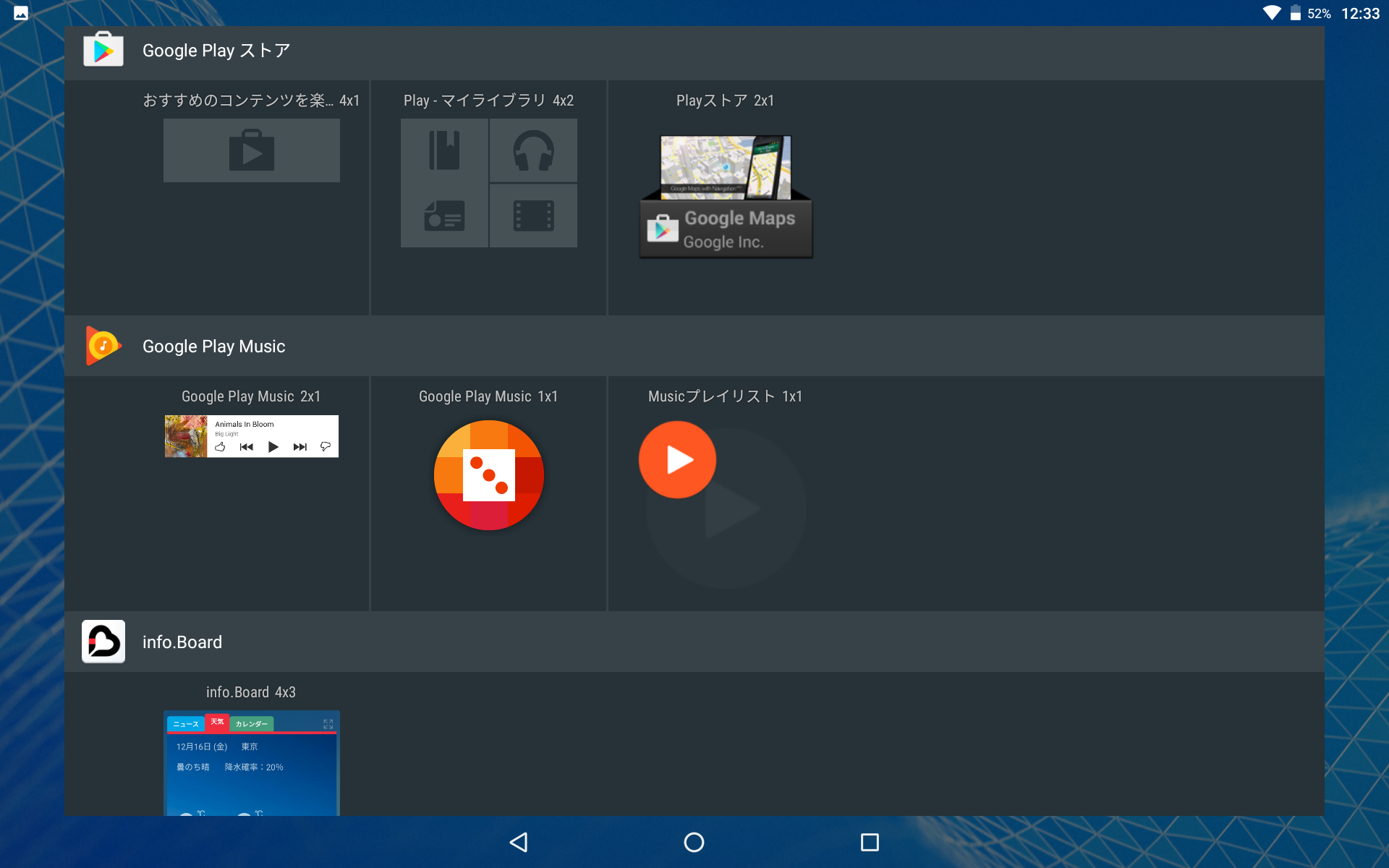This screenshot has width=1389, height=868.
Task: Select the books icon in library widget
Action: coord(444,150)
